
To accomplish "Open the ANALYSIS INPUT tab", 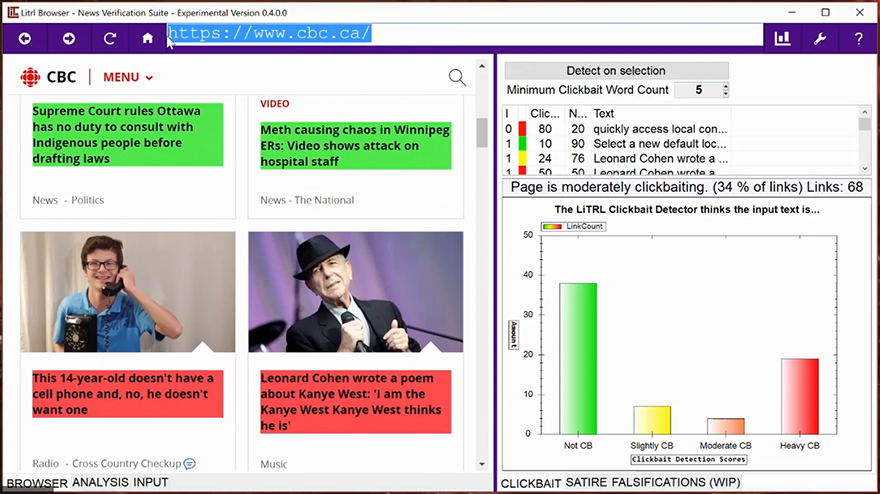I will pyautogui.click(x=120, y=483).
